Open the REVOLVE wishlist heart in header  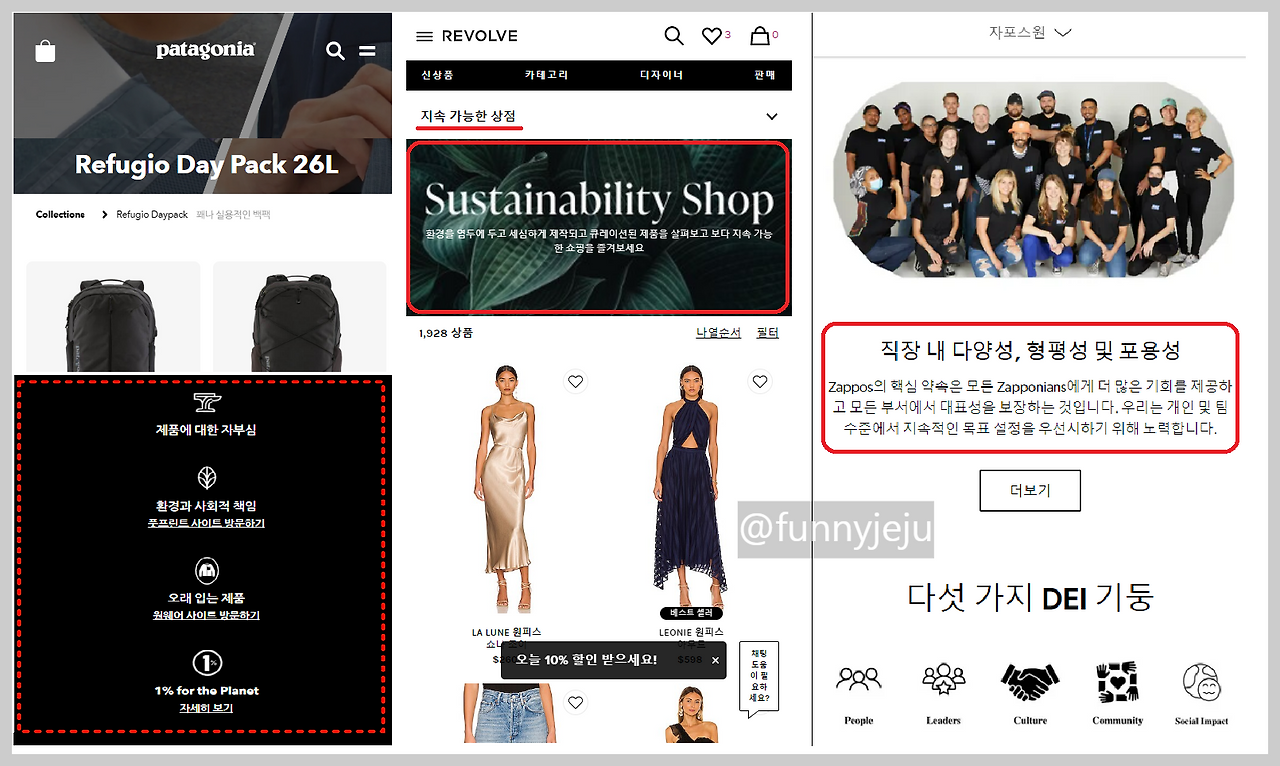(711, 36)
